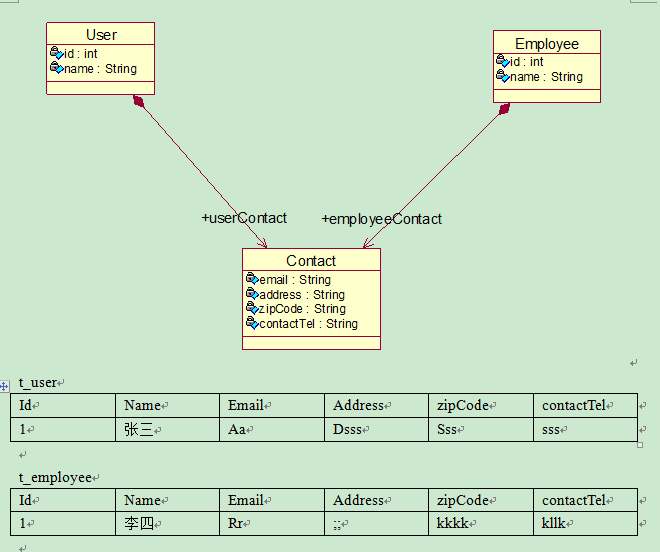The height and width of the screenshot is (552, 660).
Task: Click the cell containing kkkk
Action: click(x=481, y=524)
